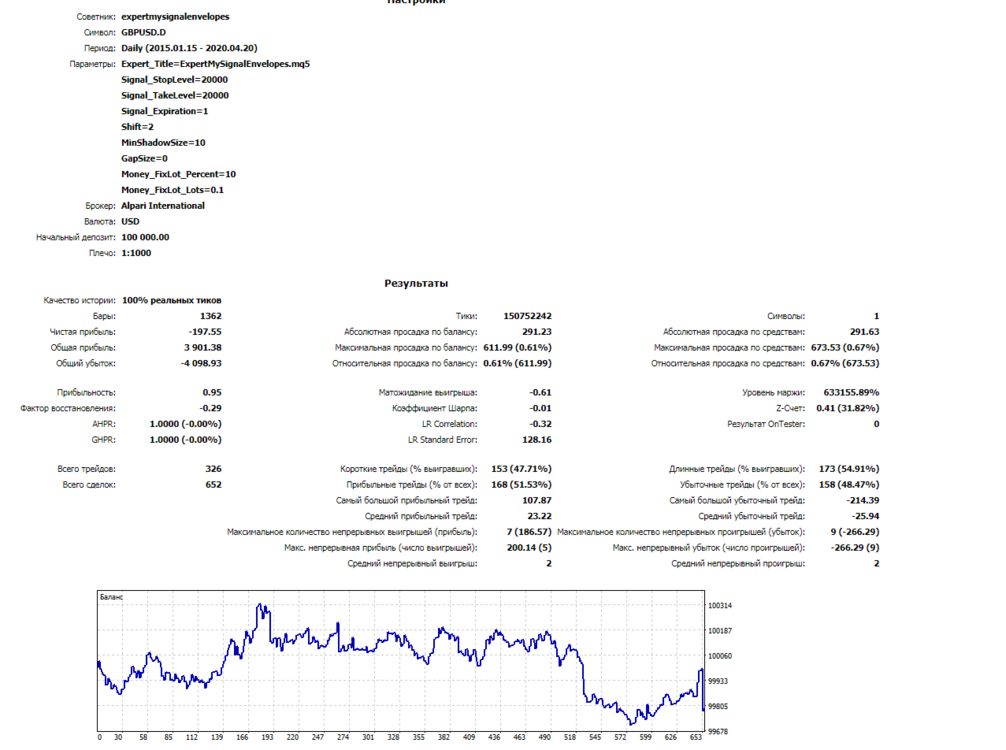Click the AHPR value 1.0000 (-0.00%)
Image resolution: width=1006 pixels, height=750 pixels.
click(x=185, y=424)
